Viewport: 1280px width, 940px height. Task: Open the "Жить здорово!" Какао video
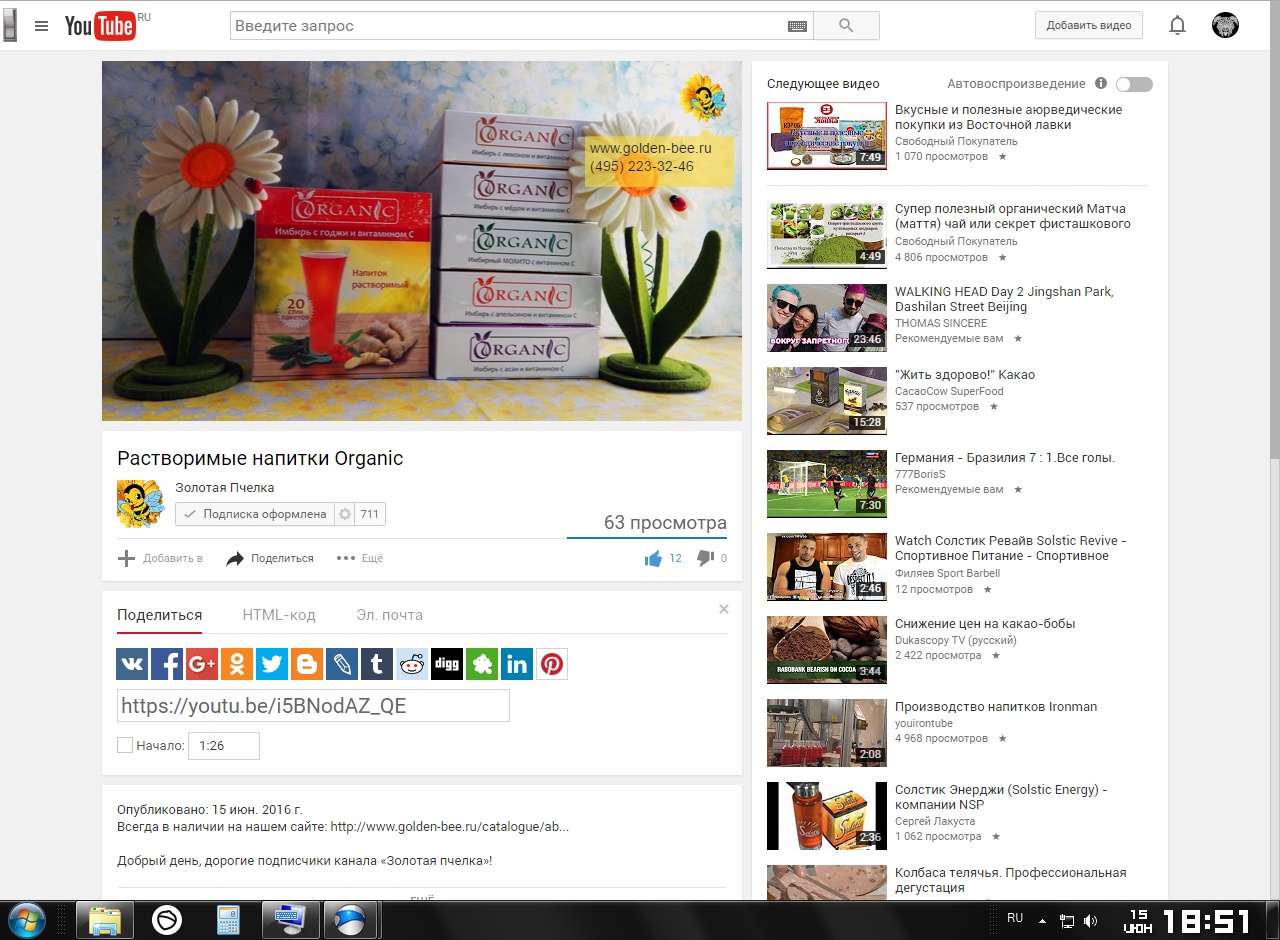coord(965,375)
